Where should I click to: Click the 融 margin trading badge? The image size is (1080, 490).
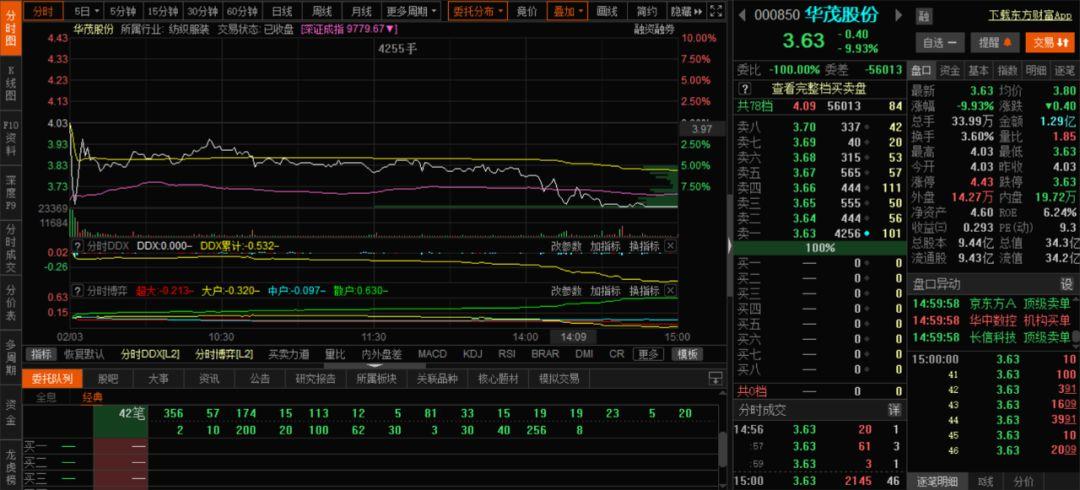click(924, 18)
